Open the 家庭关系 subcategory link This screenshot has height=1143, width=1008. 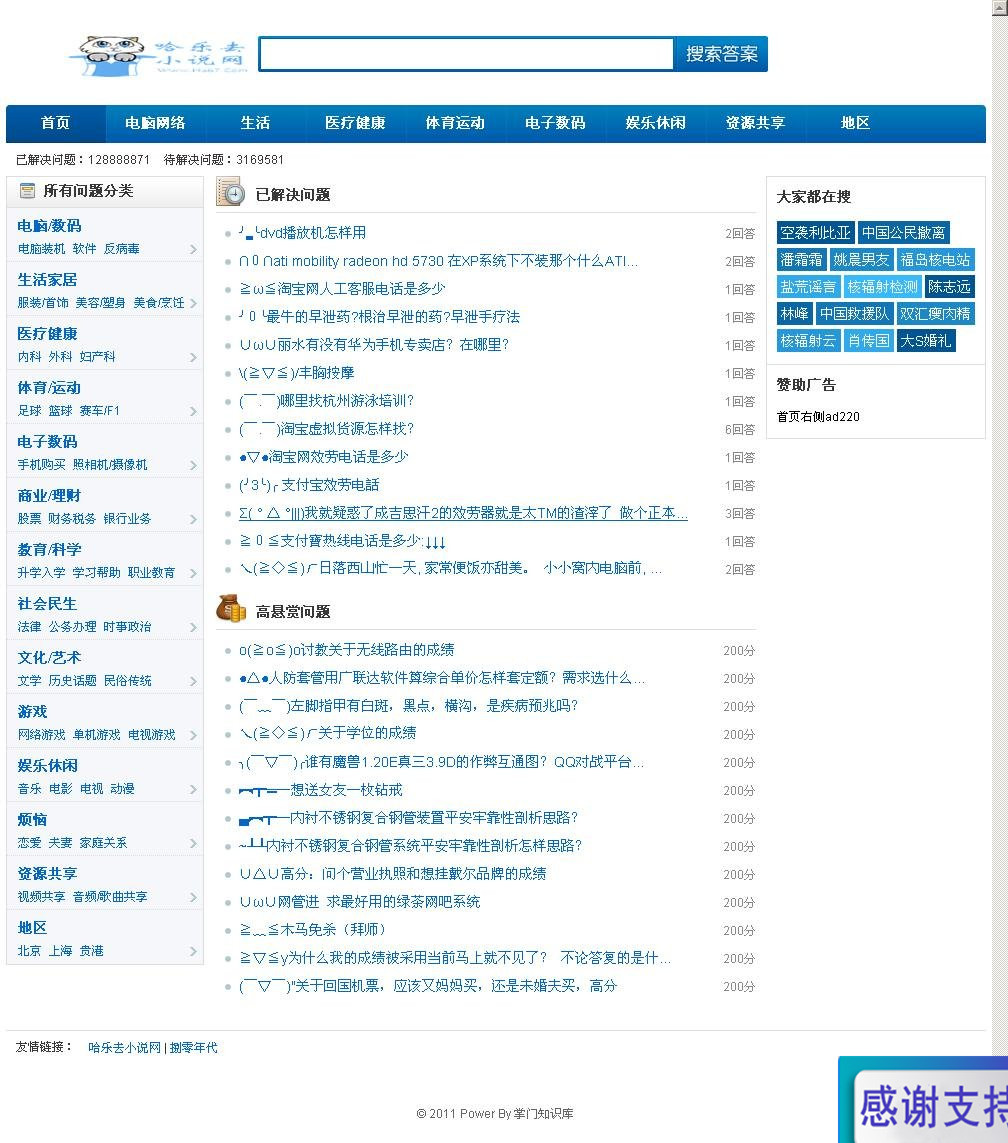(x=103, y=843)
